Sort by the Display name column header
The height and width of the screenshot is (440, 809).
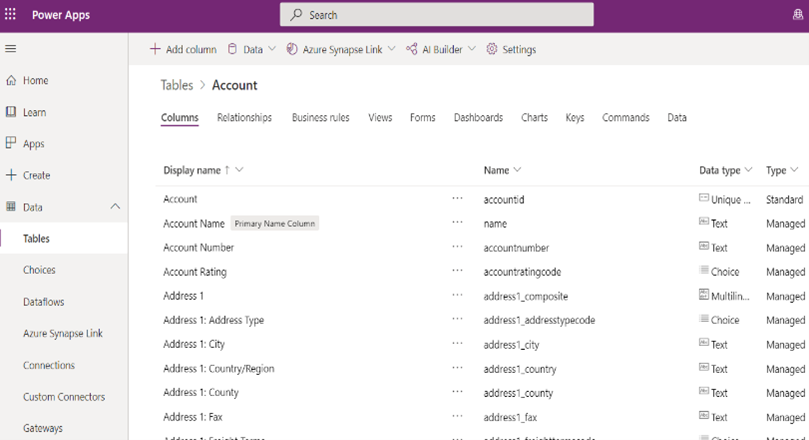coord(192,170)
